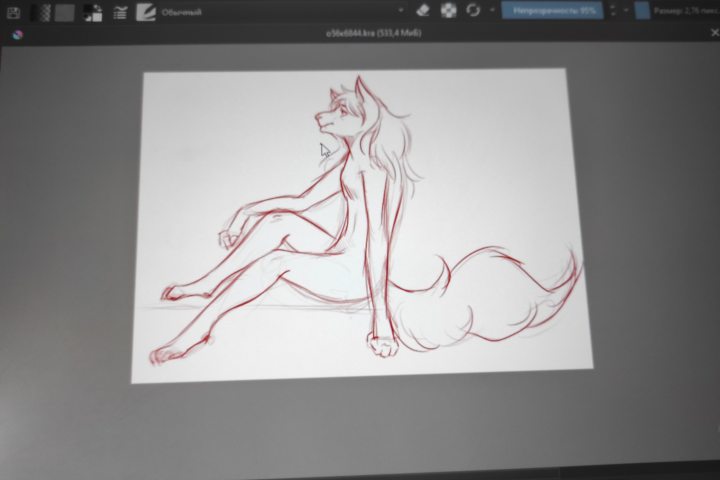The image size is (720, 480).
Task: Click the reload original preset icon
Action: (473, 10)
